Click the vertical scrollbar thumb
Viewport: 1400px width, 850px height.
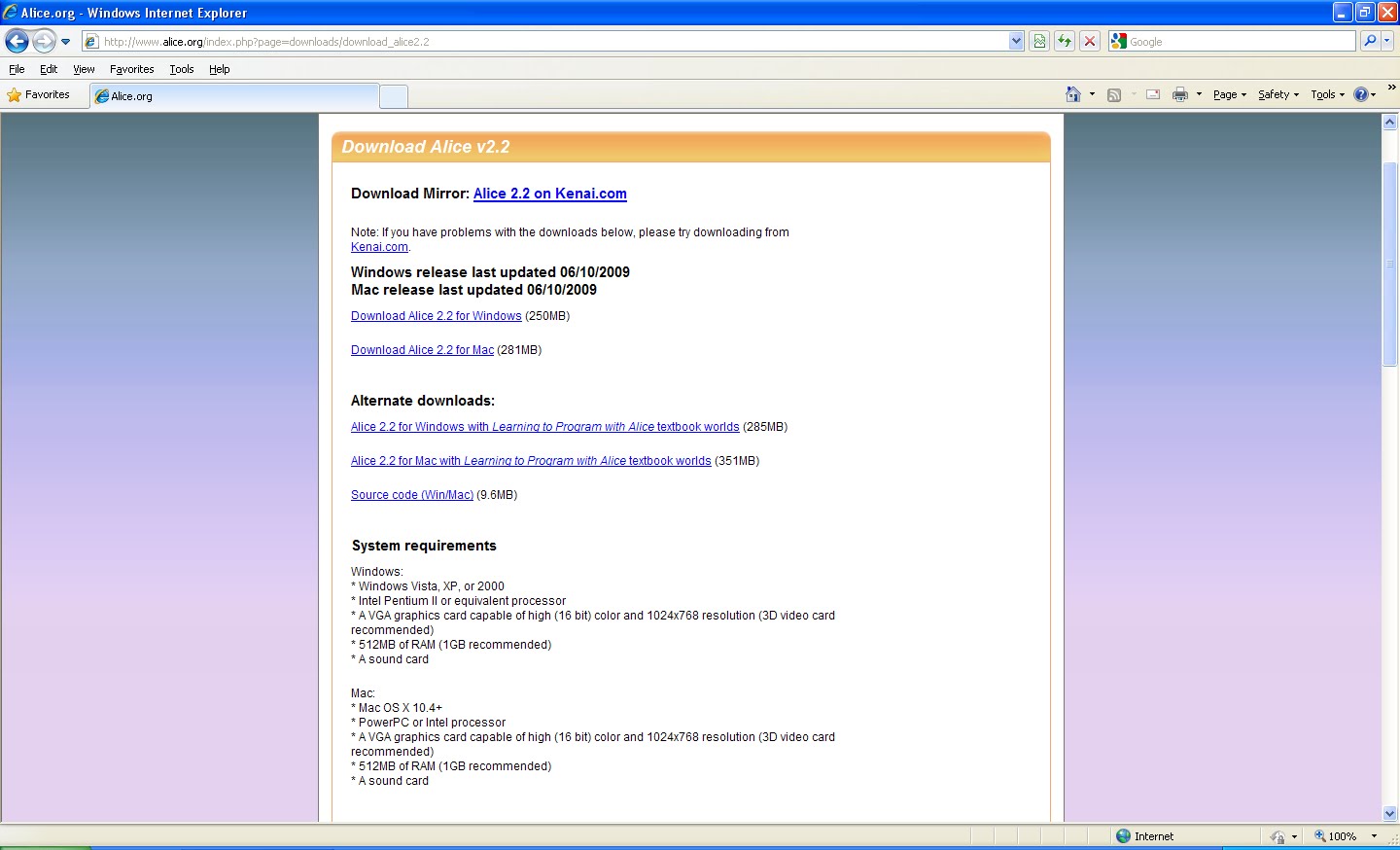[1389, 264]
